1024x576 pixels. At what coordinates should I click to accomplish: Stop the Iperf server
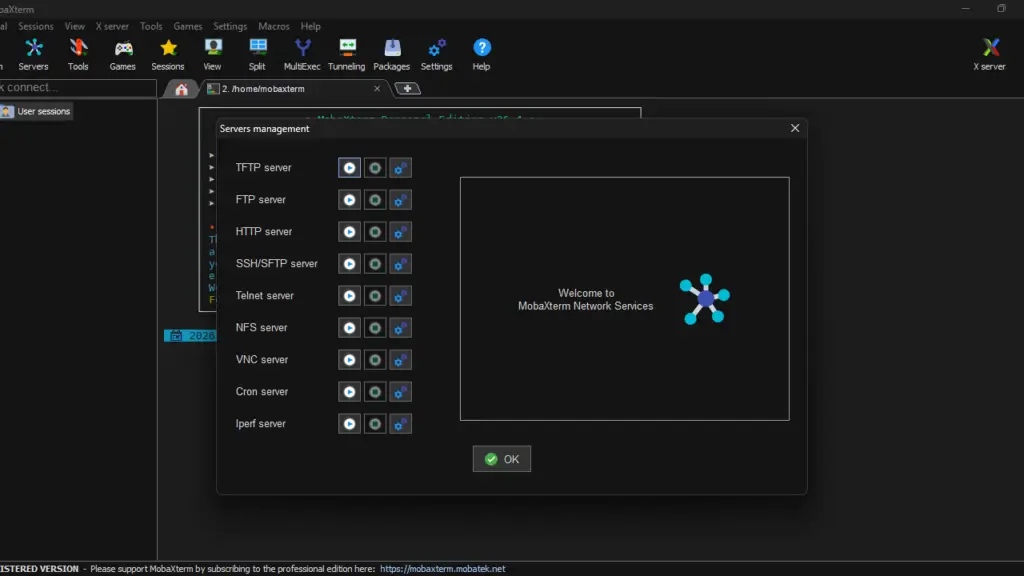[x=375, y=424]
